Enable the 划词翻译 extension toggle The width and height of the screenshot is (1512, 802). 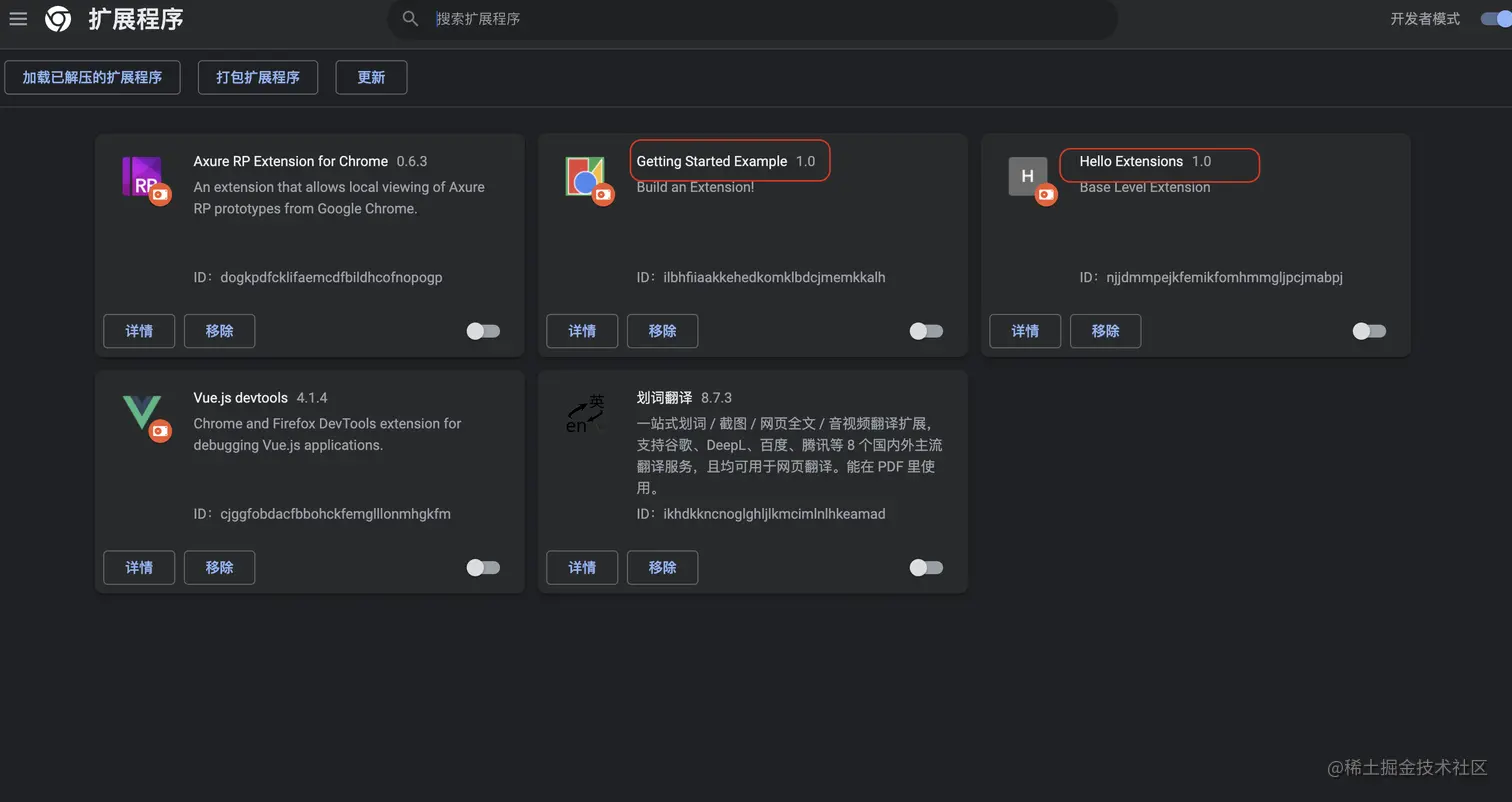(926, 567)
